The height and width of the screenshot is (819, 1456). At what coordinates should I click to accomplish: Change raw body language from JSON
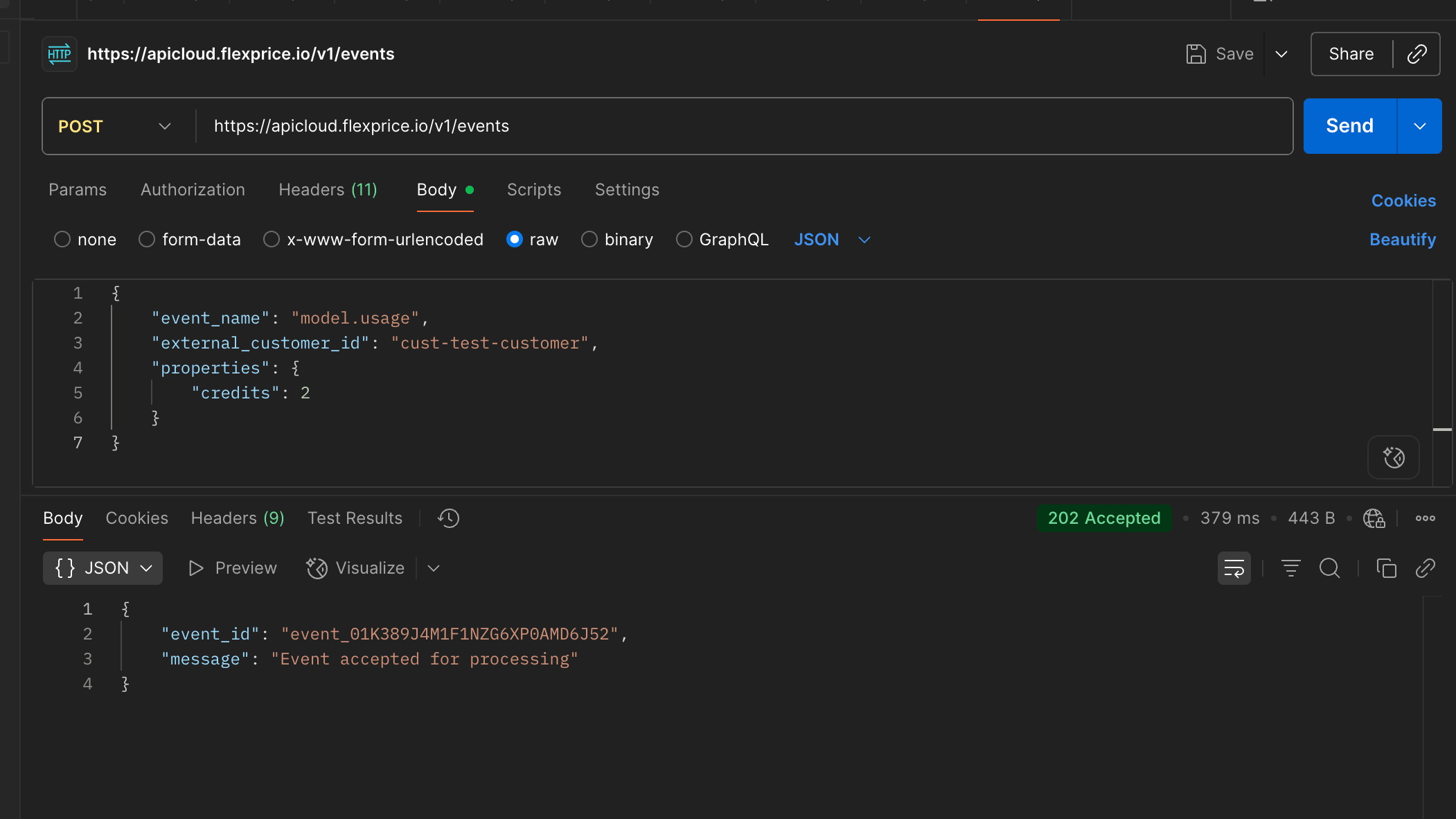832,240
